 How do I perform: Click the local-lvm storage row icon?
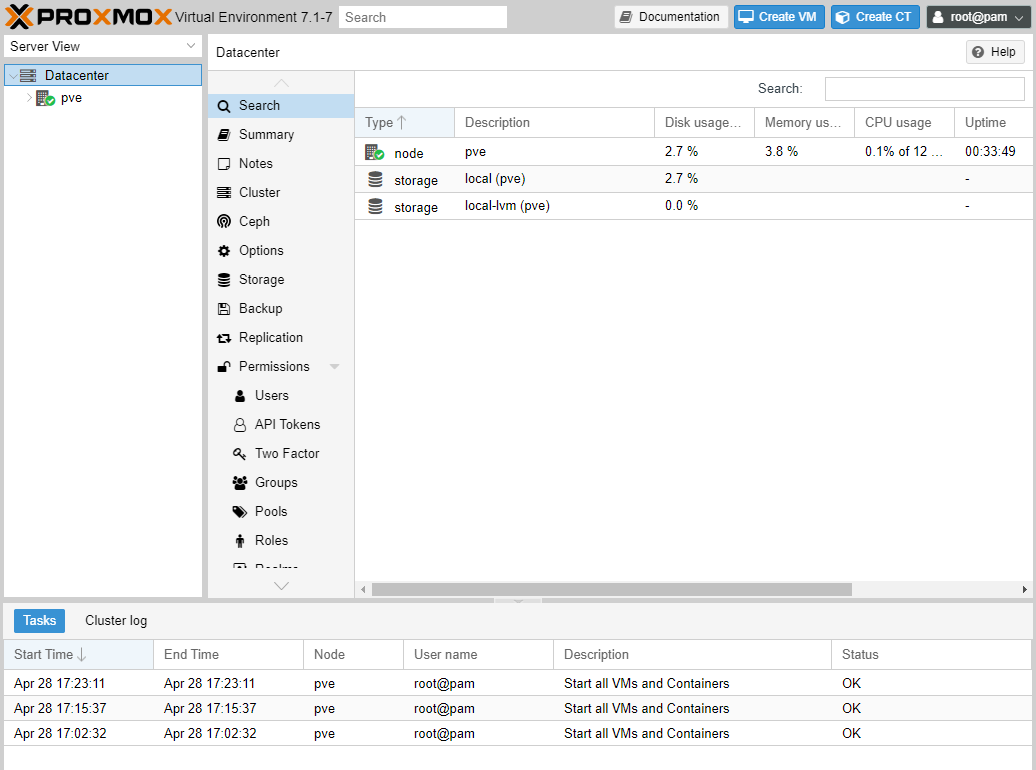tap(375, 206)
